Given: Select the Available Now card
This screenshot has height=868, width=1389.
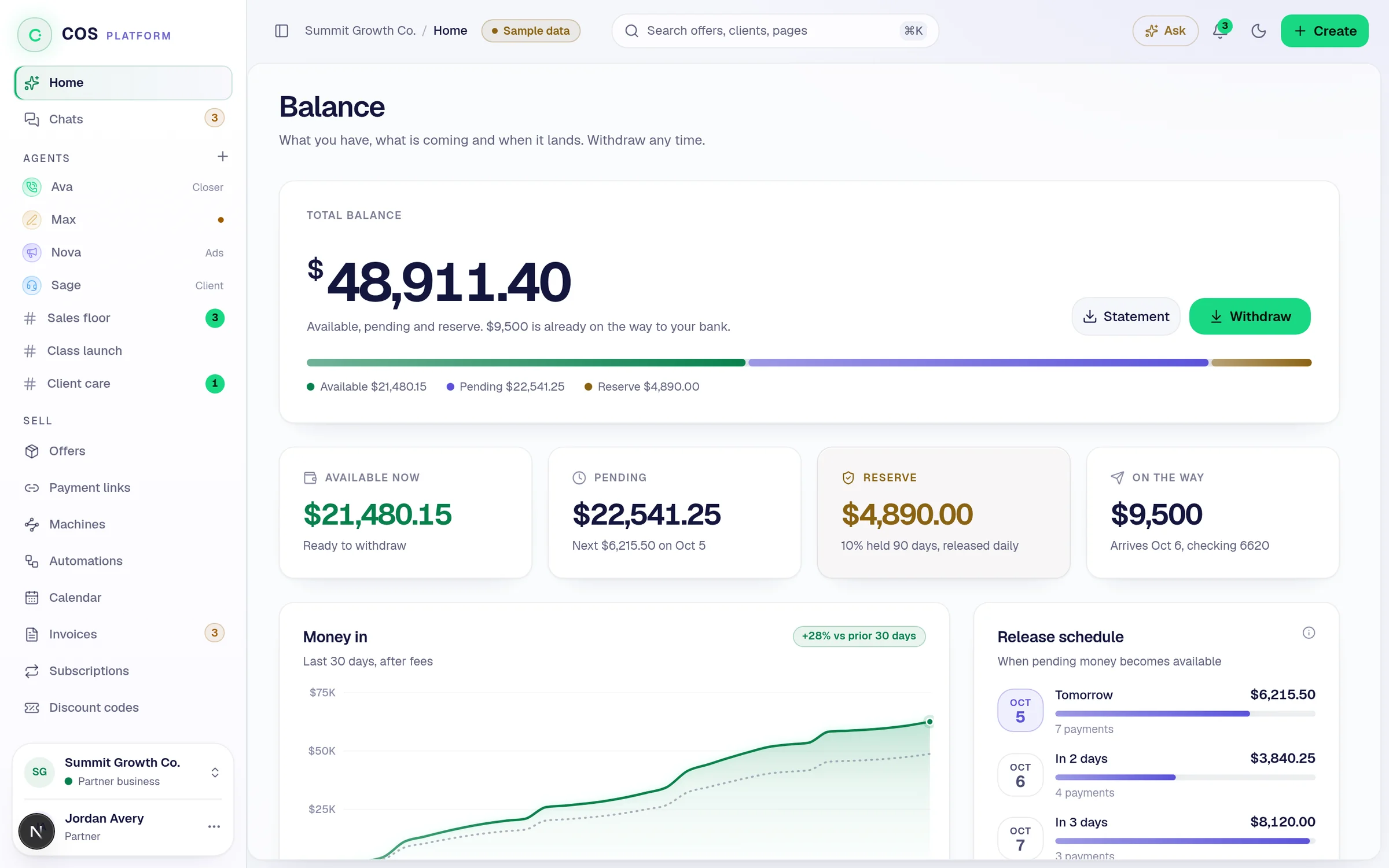Looking at the screenshot, I should pos(405,512).
